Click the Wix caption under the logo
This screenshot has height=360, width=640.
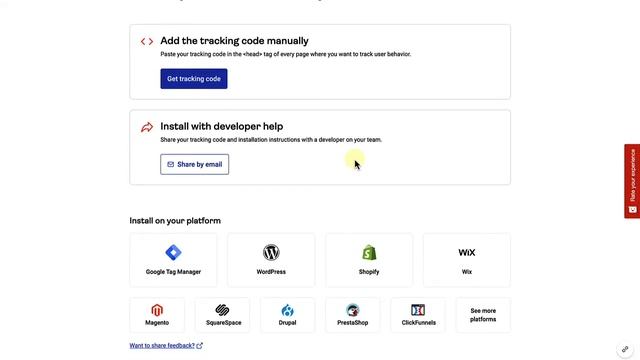pyautogui.click(x=467, y=272)
